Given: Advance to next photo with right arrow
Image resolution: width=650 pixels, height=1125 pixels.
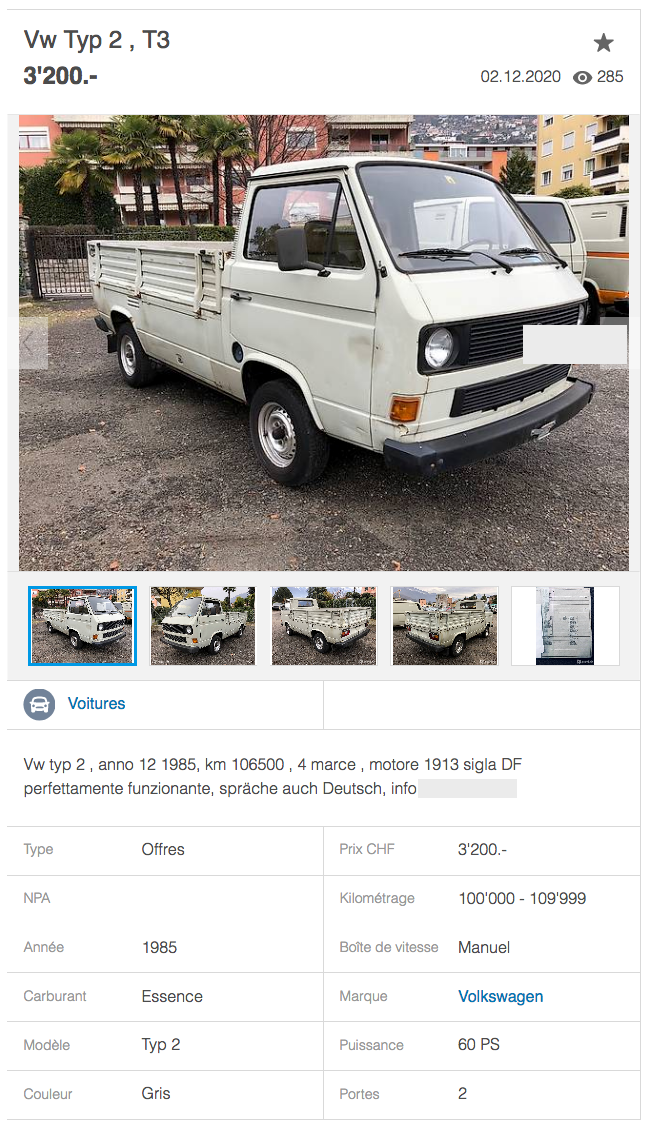Looking at the screenshot, I should click(614, 343).
